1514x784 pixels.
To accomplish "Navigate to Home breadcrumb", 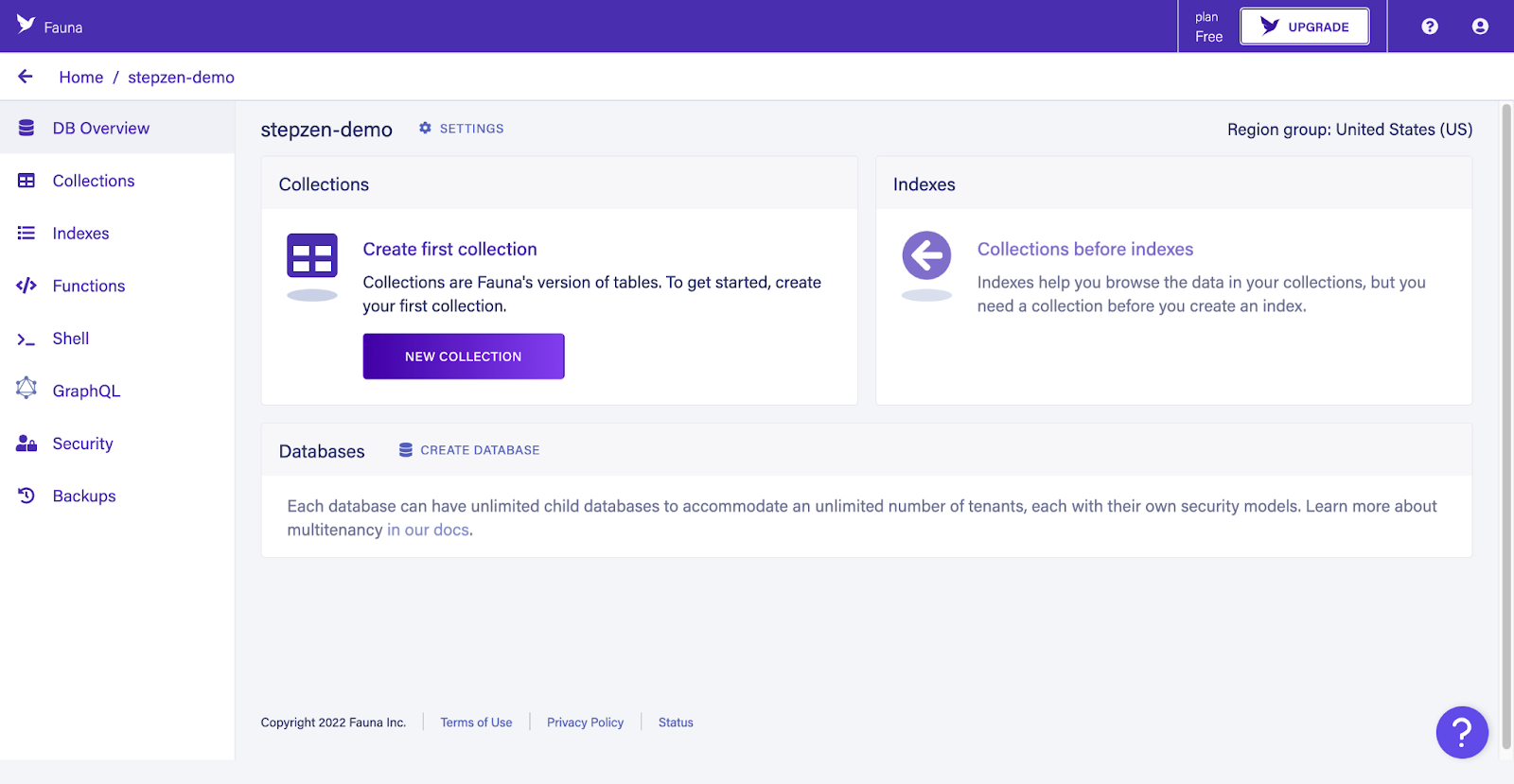I will click(81, 78).
